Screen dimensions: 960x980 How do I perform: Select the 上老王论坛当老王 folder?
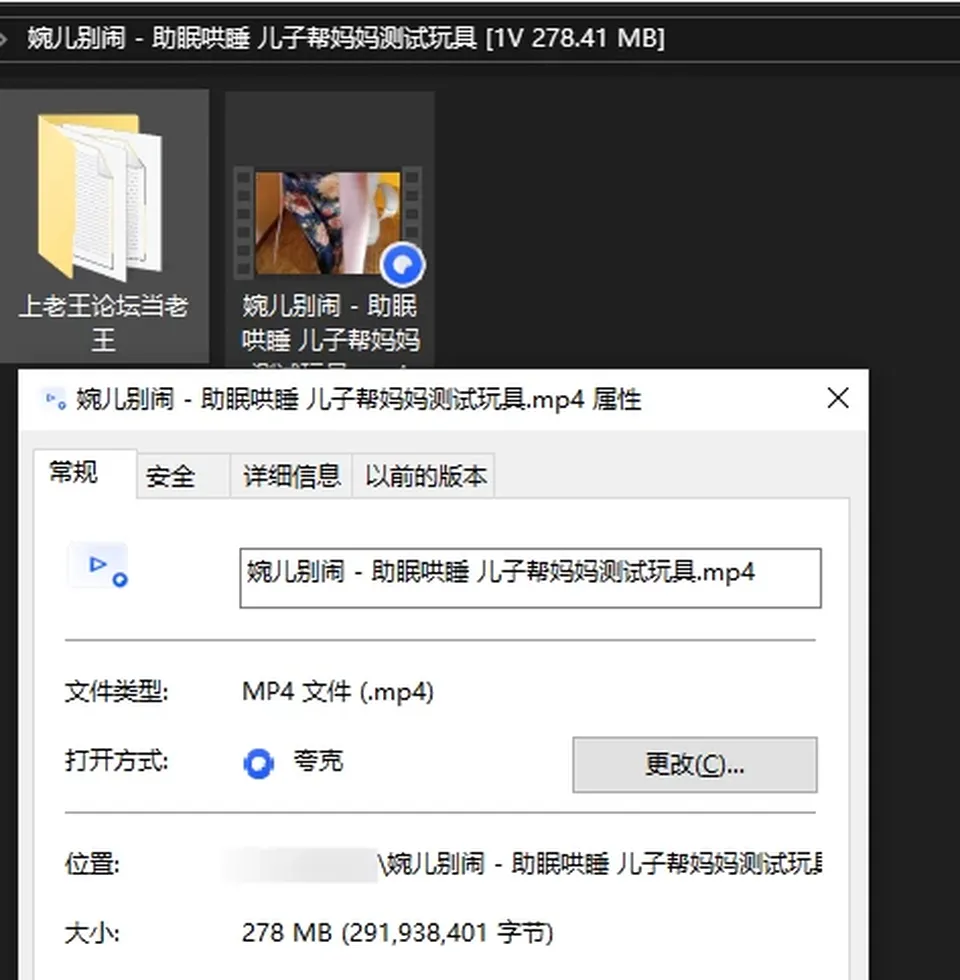pos(104,226)
